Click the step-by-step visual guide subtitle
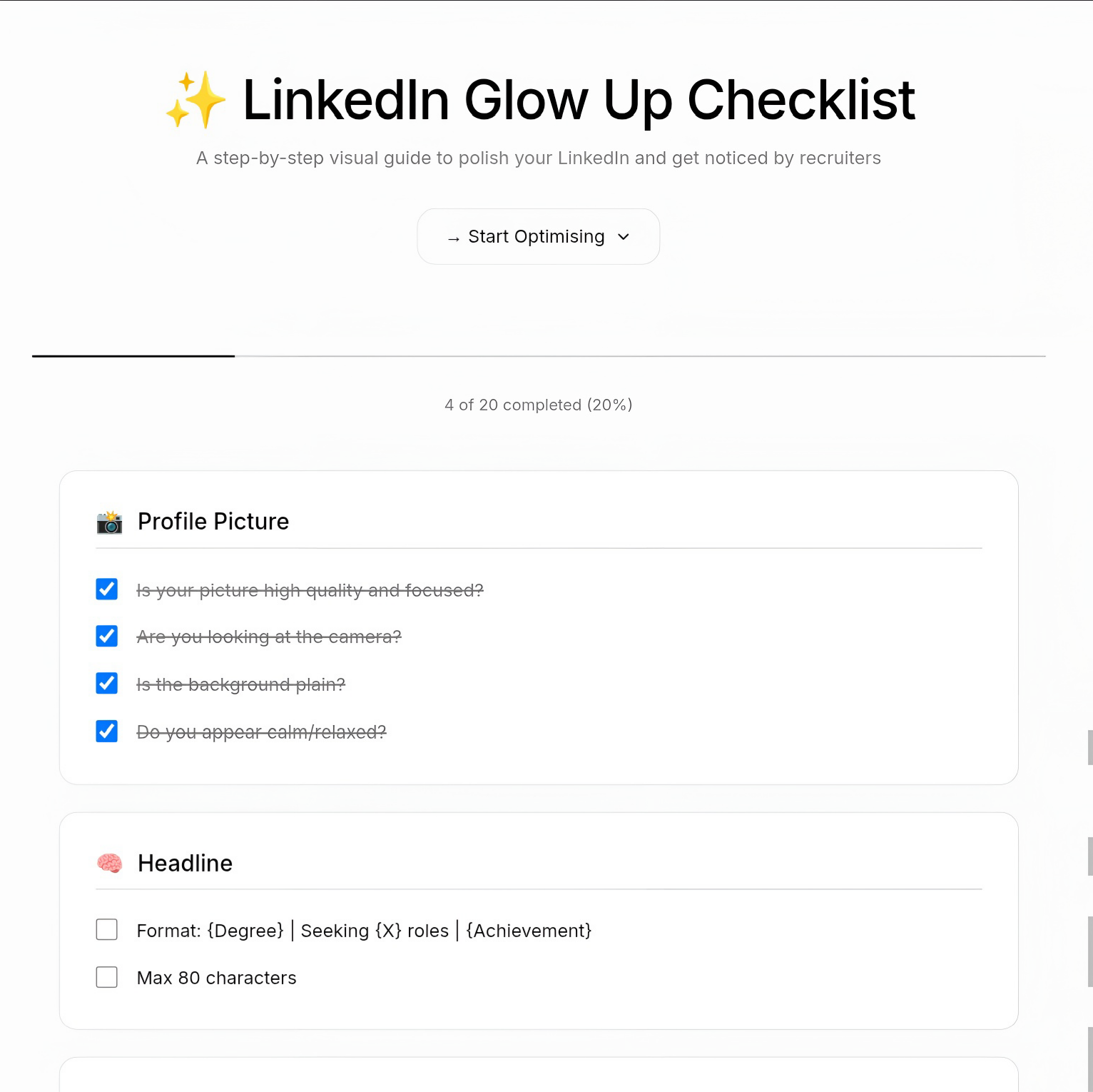 [539, 158]
